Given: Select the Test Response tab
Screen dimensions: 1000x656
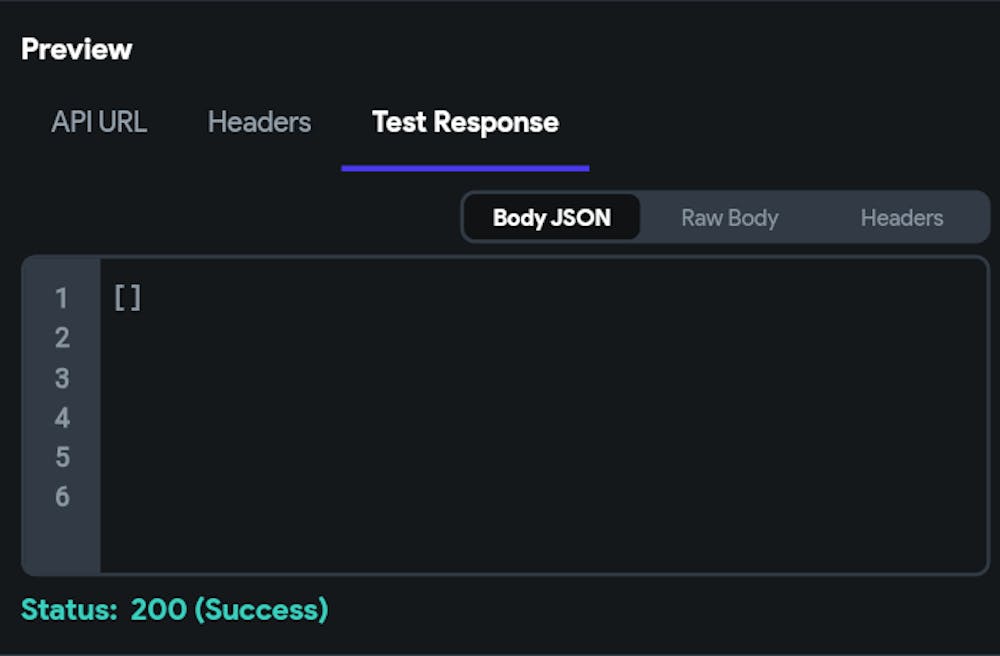Looking at the screenshot, I should (465, 122).
